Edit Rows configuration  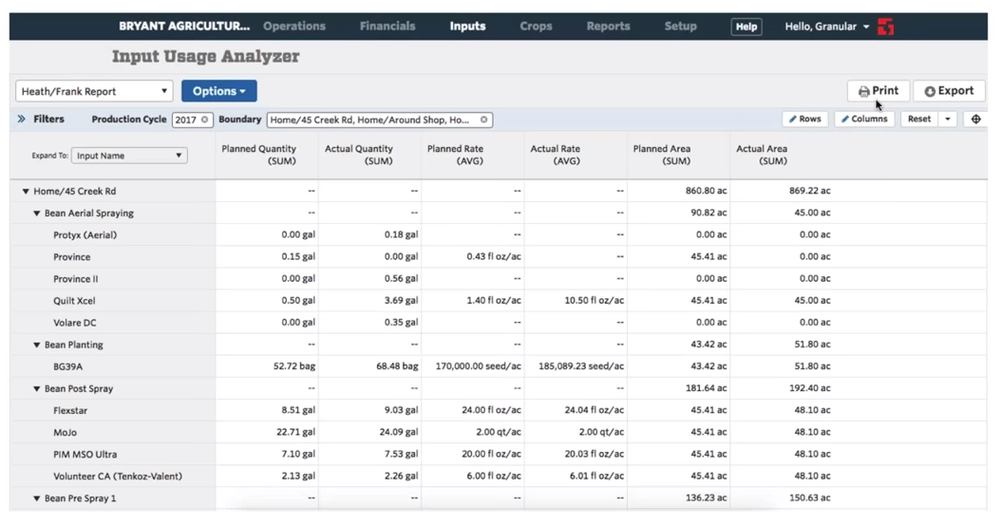click(x=805, y=119)
